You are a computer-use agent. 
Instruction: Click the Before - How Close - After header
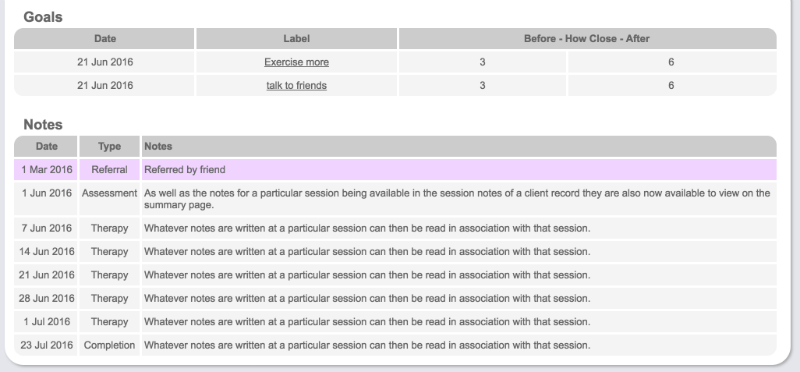(587, 39)
